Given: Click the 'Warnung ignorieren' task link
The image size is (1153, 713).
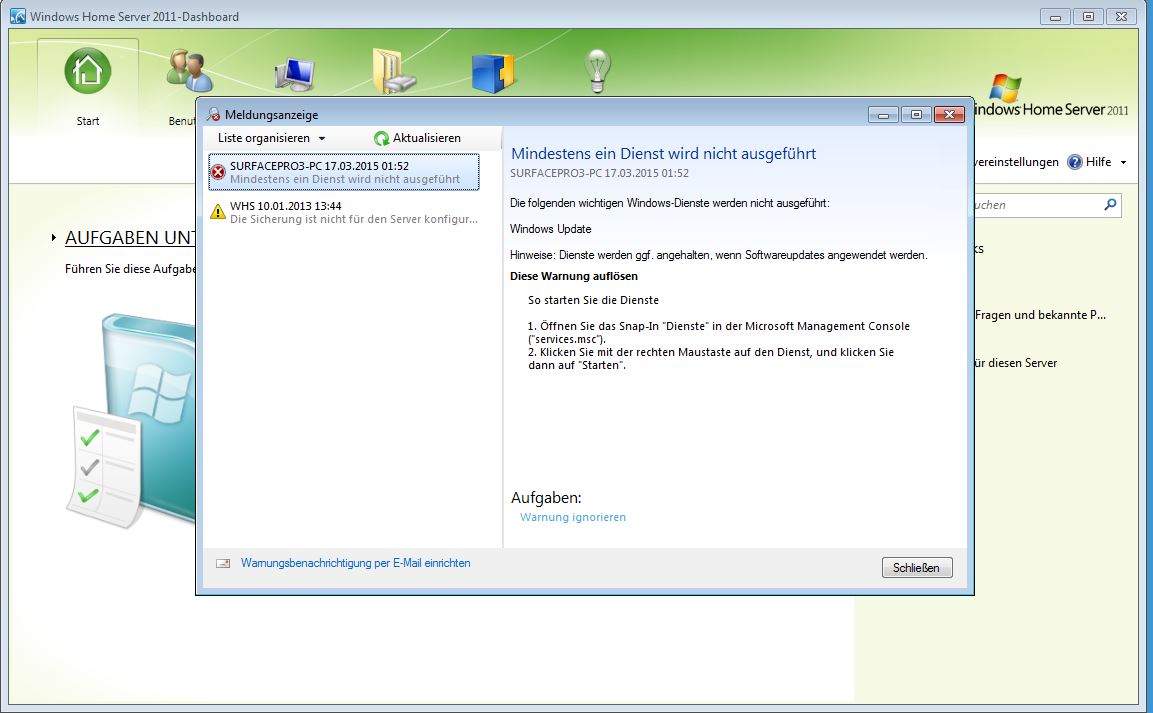Looking at the screenshot, I should pos(573,517).
